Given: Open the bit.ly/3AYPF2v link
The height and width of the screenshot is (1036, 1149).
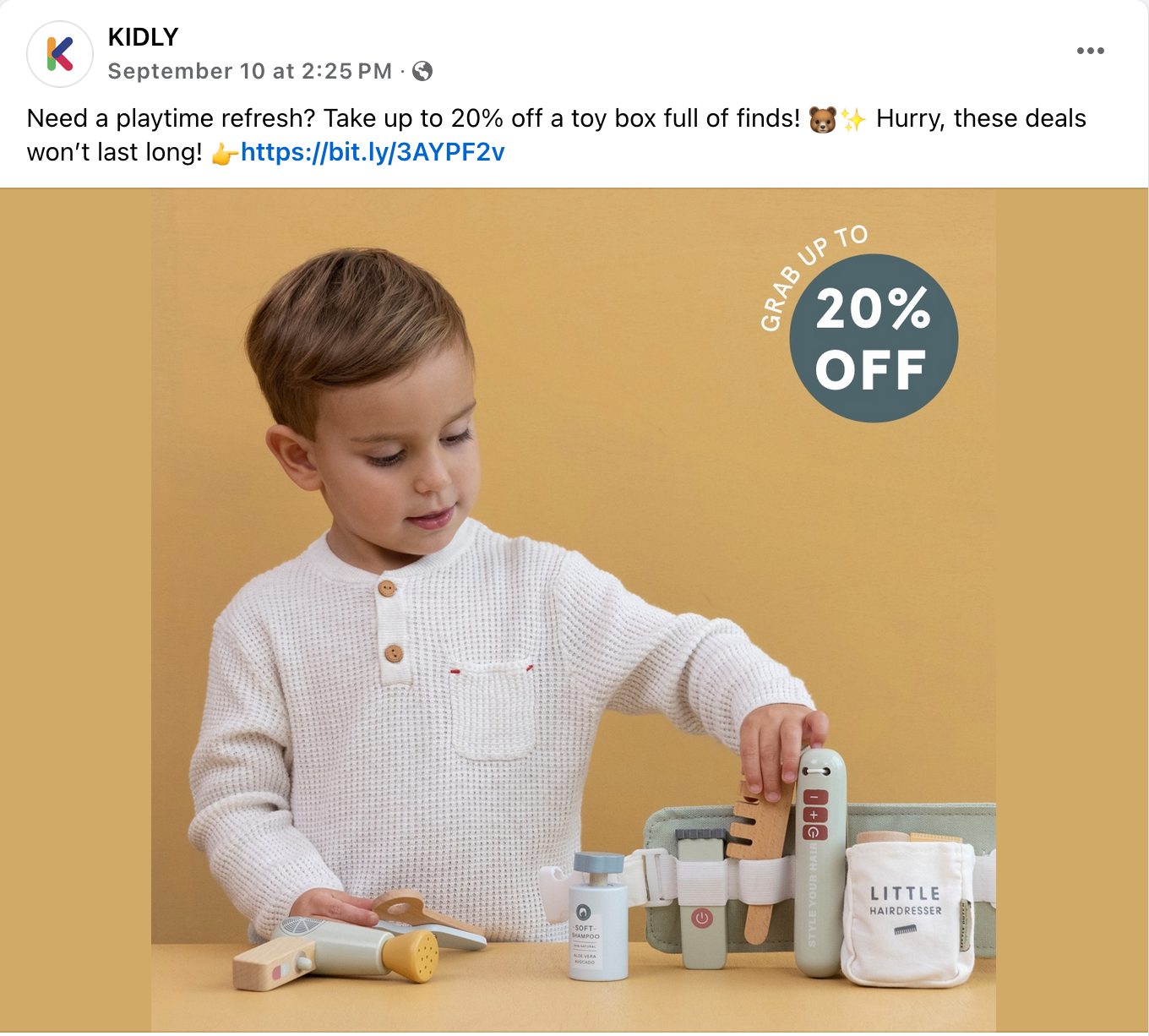Looking at the screenshot, I should (373, 152).
